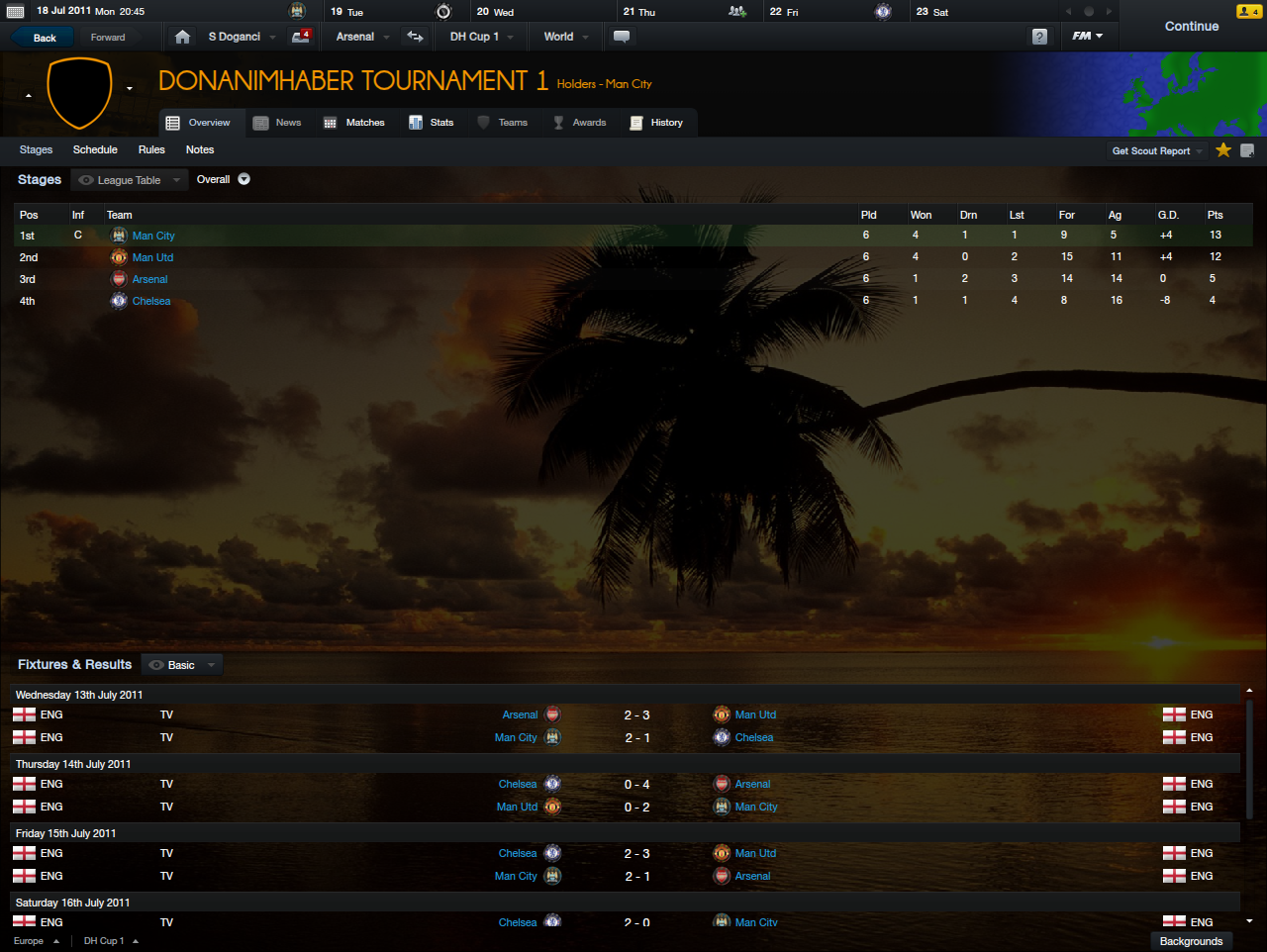
Task: Go Back to the previous screen
Action: (x=43, y=38)
